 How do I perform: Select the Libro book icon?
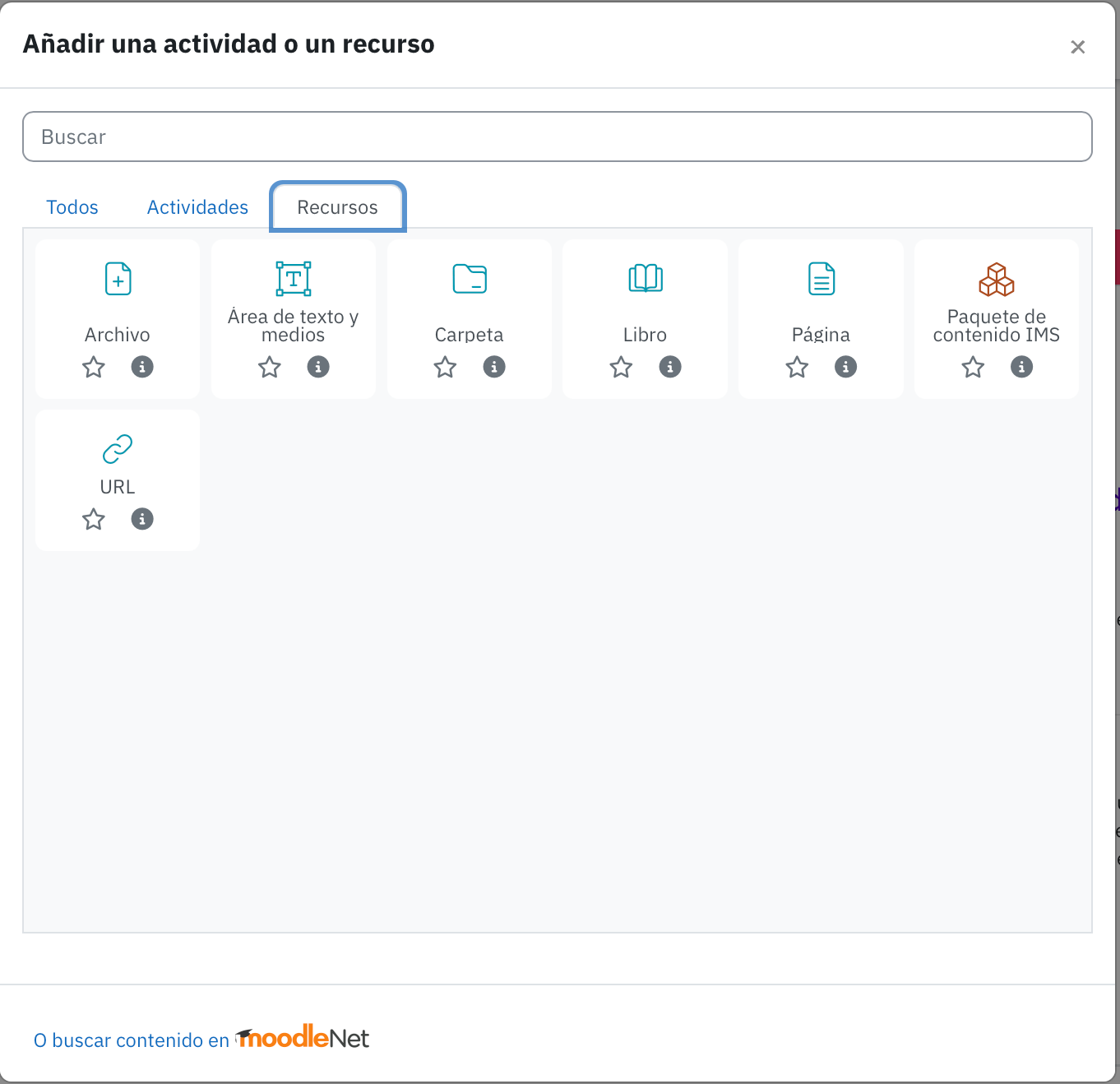646,279
